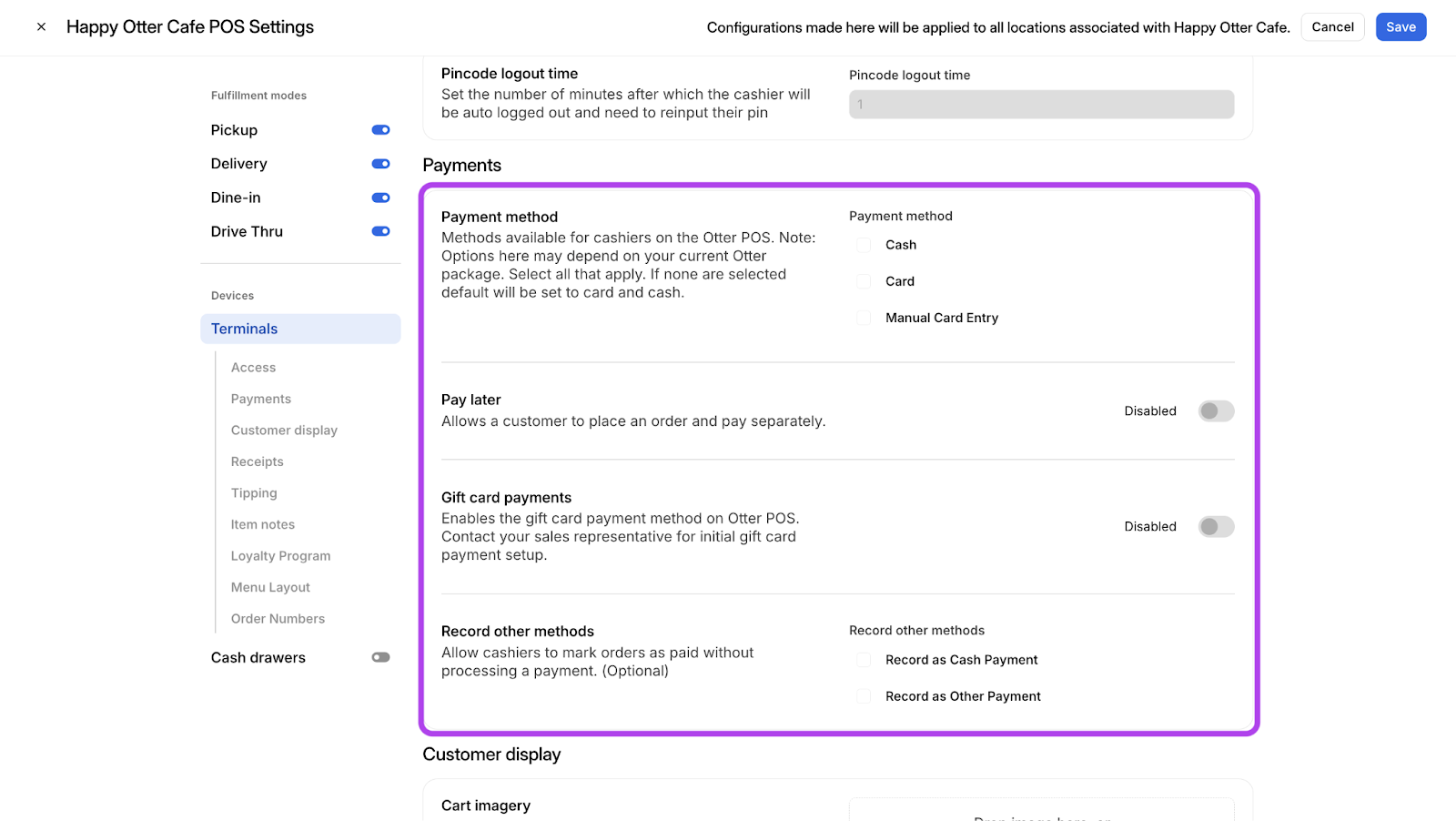The image size is (1456, 821).
Task: Turn on Gift card payments
Action: (x=1216, y=527)
